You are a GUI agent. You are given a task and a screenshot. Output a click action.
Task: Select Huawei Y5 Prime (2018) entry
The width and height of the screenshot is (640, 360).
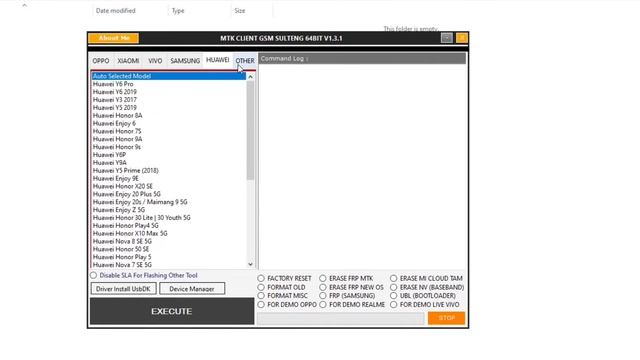(169, 171)
